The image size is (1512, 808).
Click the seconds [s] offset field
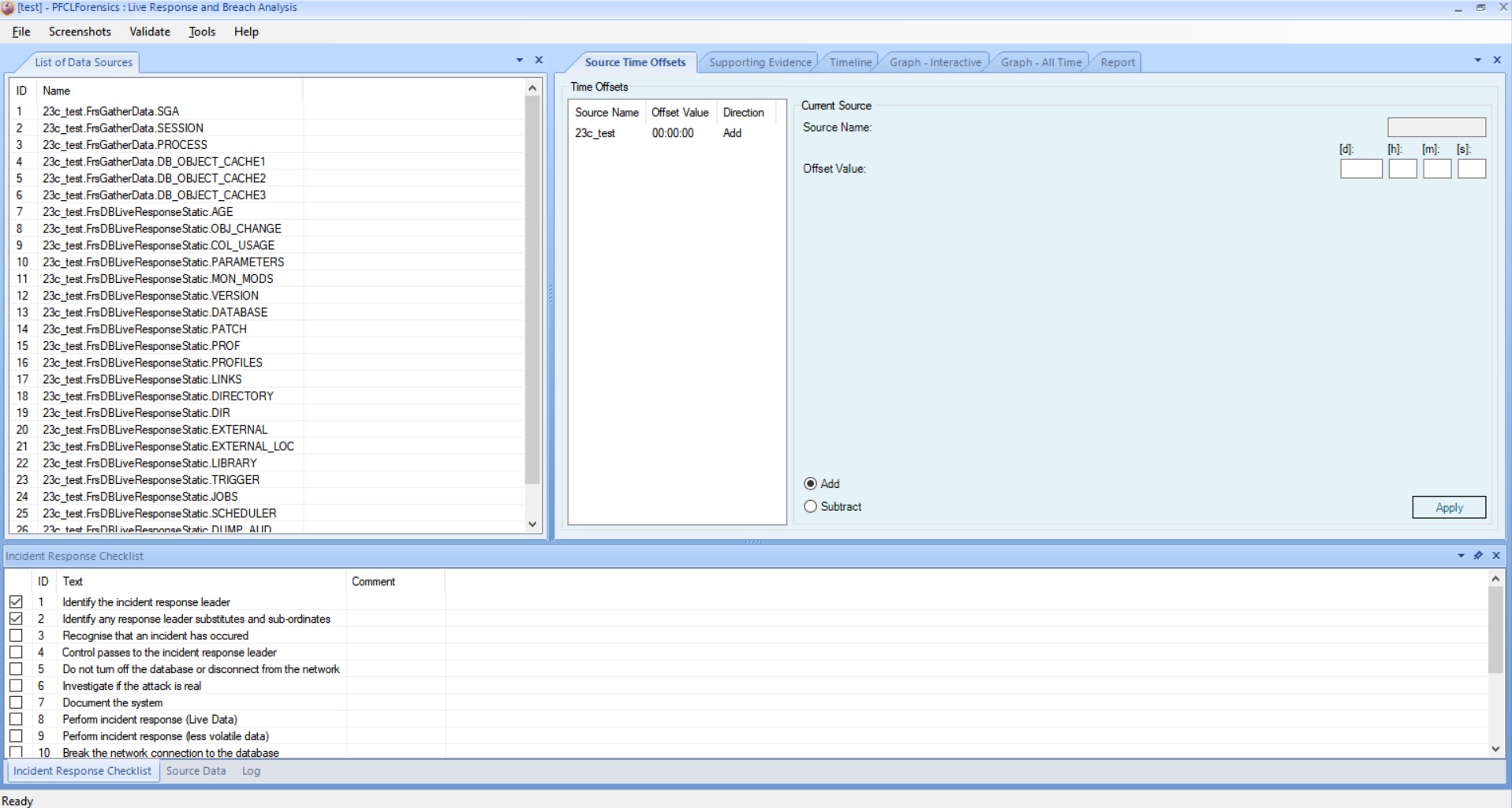[x=1472, y=169]
